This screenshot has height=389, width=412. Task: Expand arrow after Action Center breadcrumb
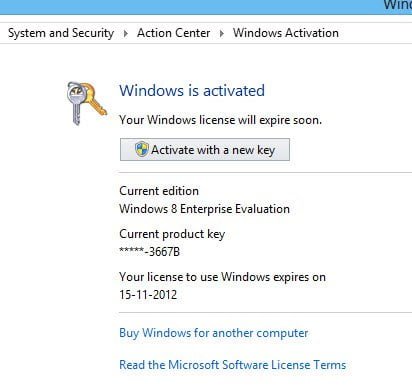click(222, 33)
